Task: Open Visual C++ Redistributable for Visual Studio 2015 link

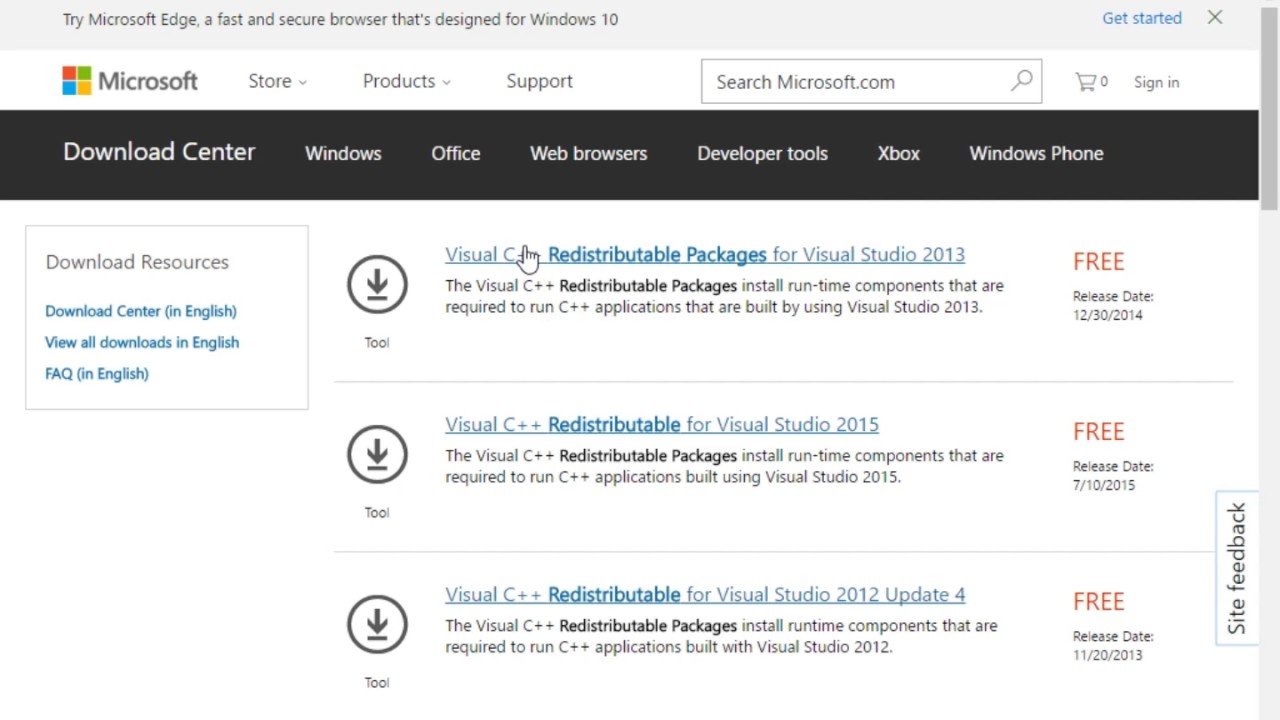Action: [x=662, y=425]
